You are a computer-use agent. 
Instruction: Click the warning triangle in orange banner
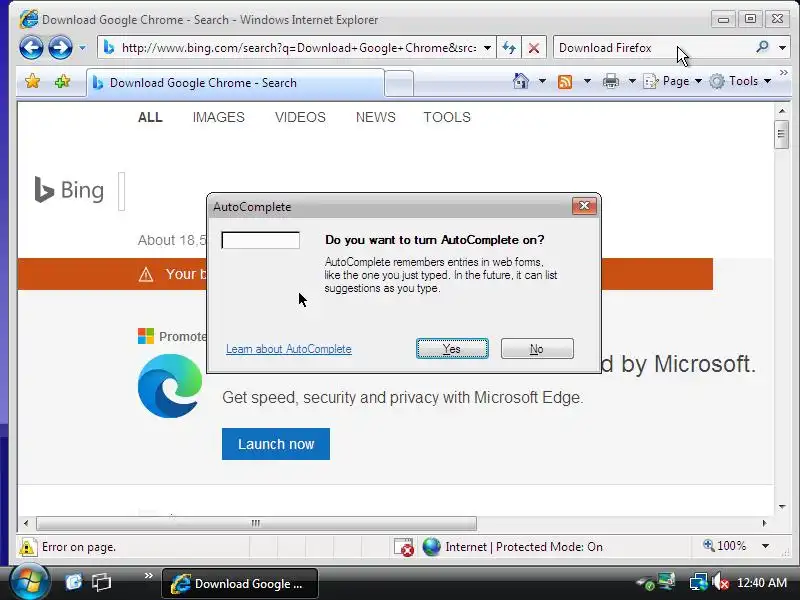146,274
